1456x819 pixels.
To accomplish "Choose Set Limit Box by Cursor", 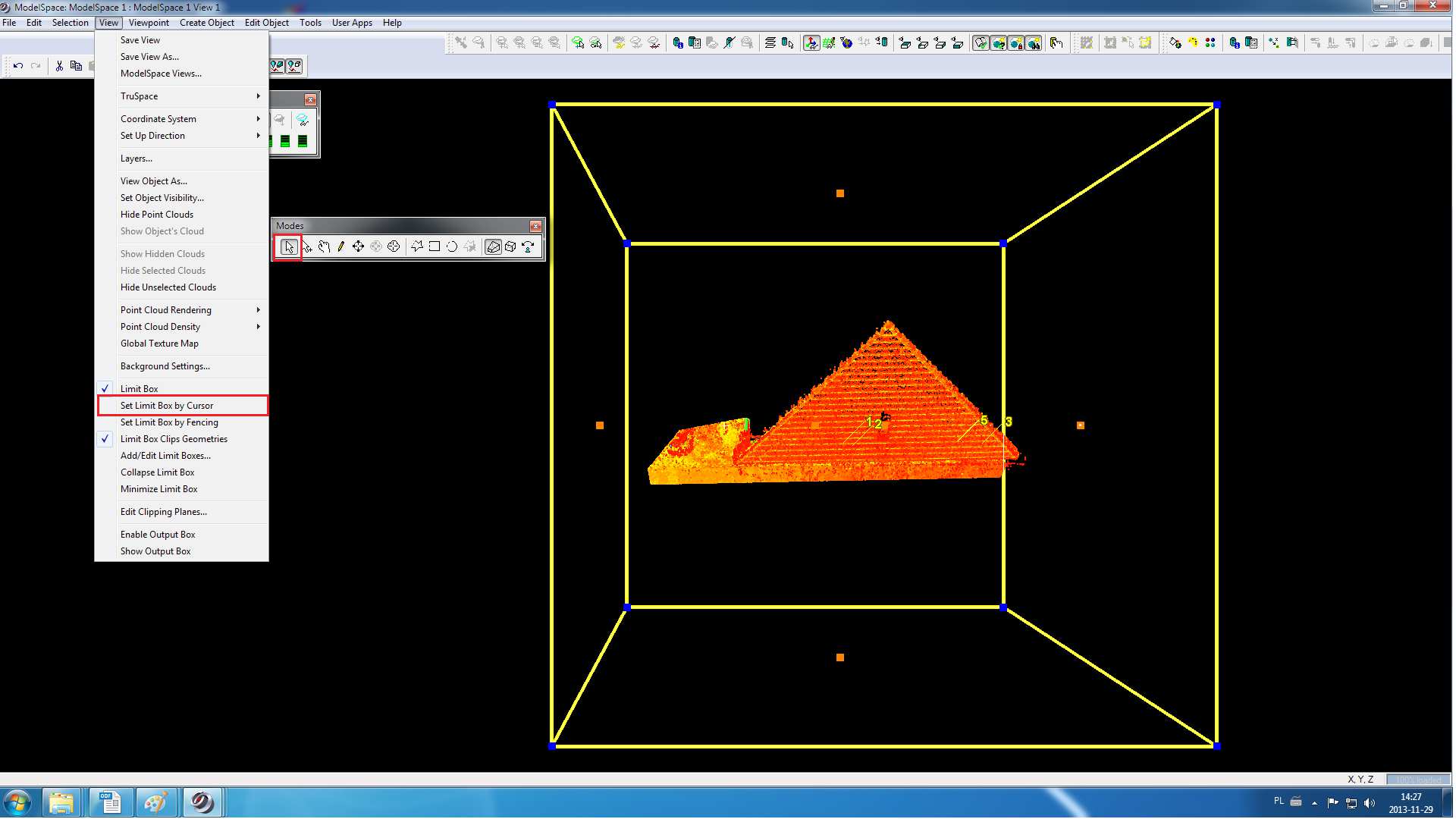I will point(182,406).
